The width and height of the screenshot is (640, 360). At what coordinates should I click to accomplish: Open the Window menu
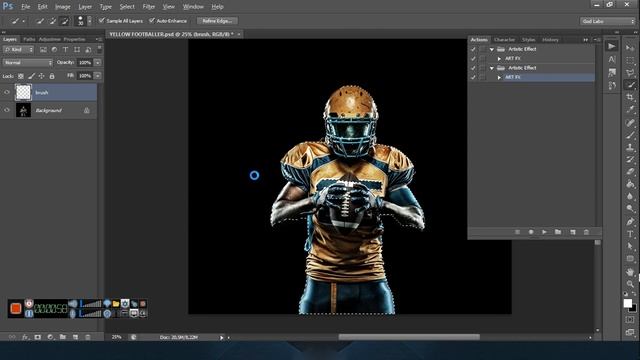[193, 7]
